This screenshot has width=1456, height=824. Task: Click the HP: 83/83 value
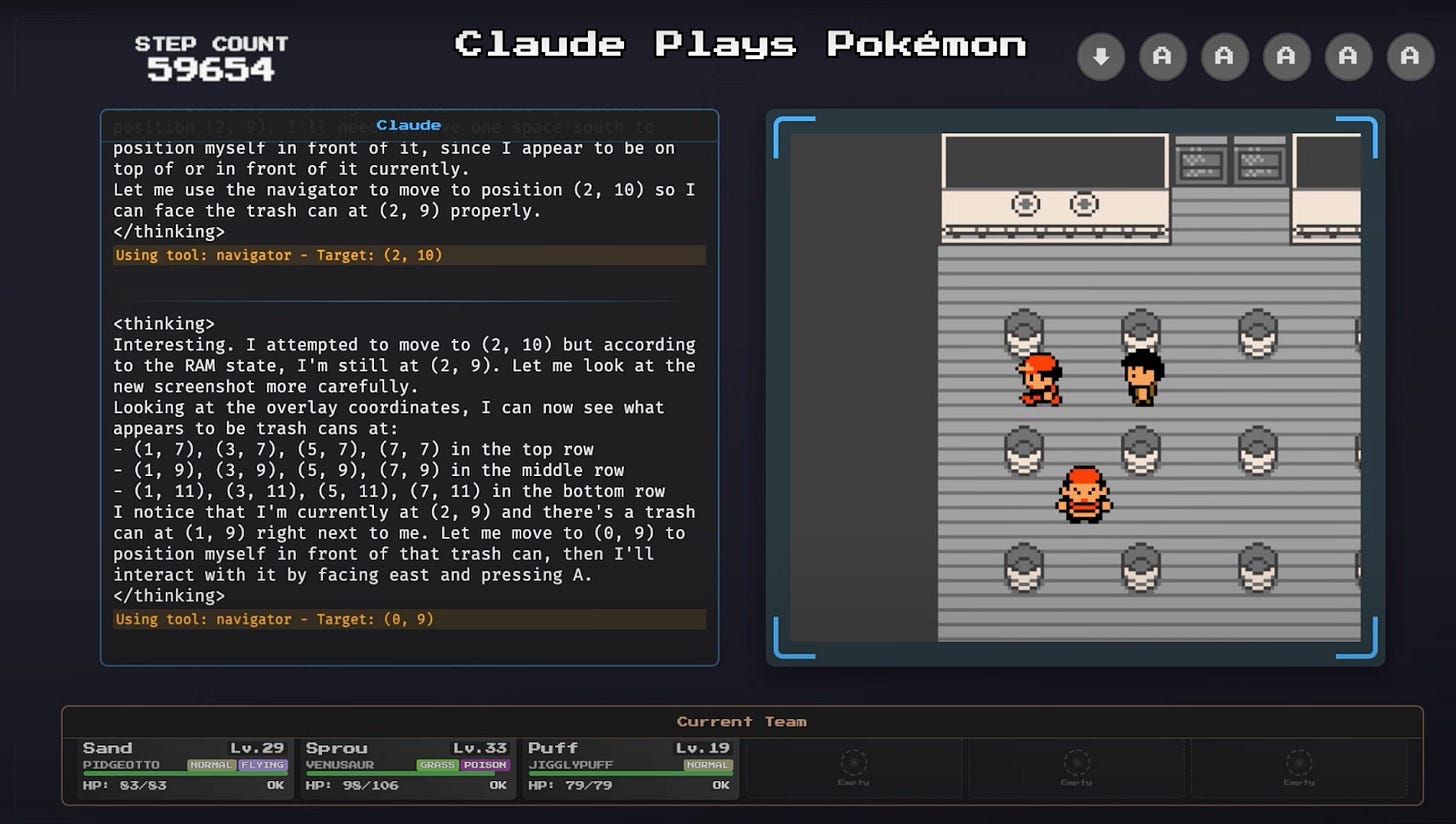tap(123, 786)
